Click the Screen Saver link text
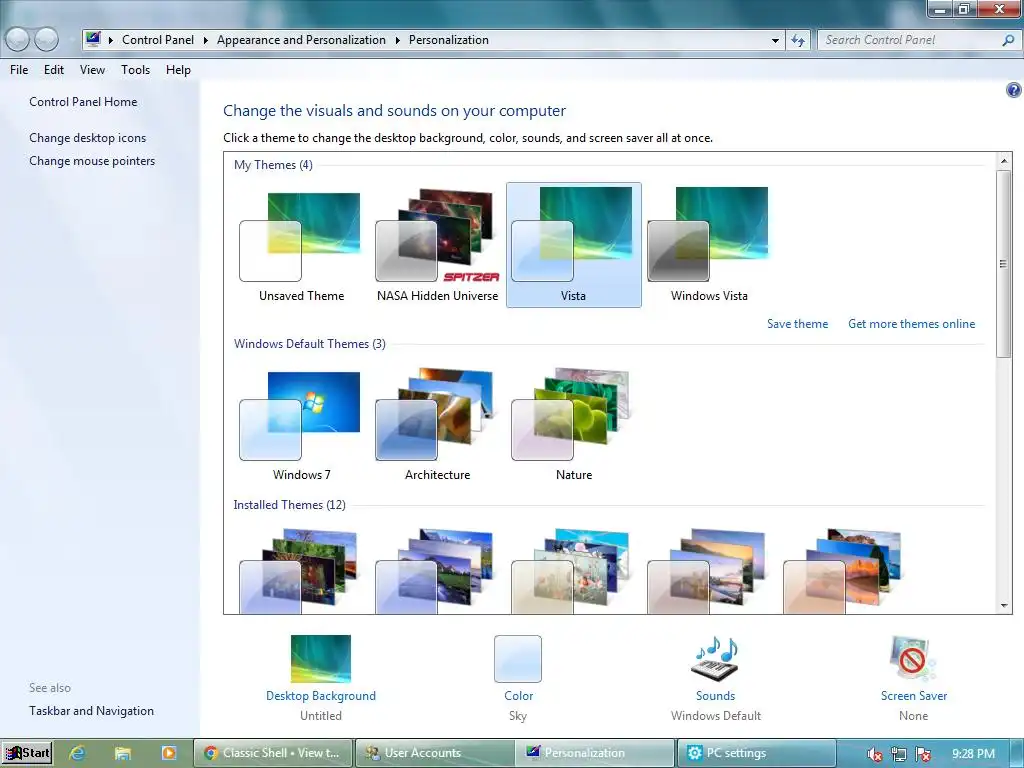Image resolution: width=1024 pixels, height=768 pixels. point(913,696)
